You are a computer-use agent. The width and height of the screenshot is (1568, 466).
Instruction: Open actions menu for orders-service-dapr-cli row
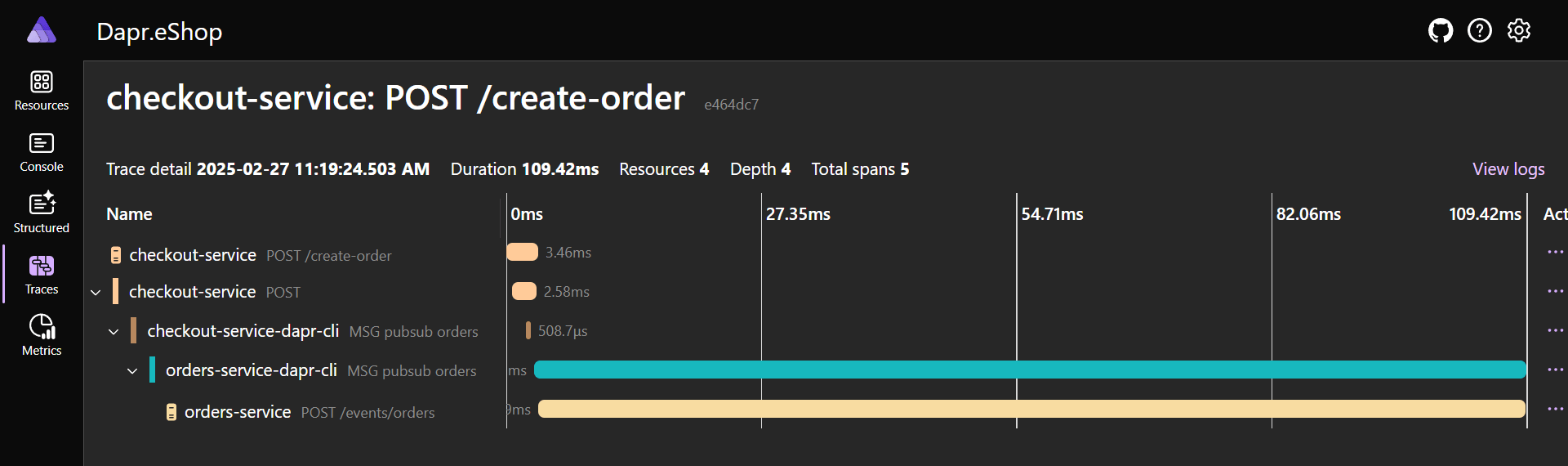pyautogui.click(x=1555, y=370)
